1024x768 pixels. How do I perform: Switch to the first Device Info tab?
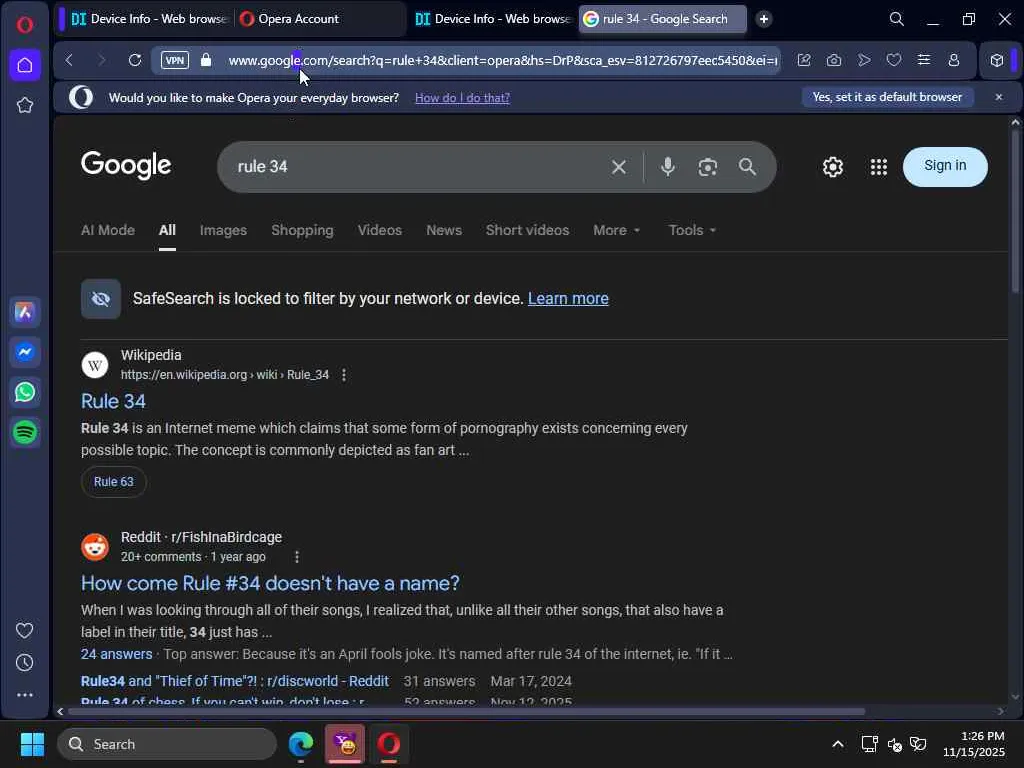click(150, 19)
